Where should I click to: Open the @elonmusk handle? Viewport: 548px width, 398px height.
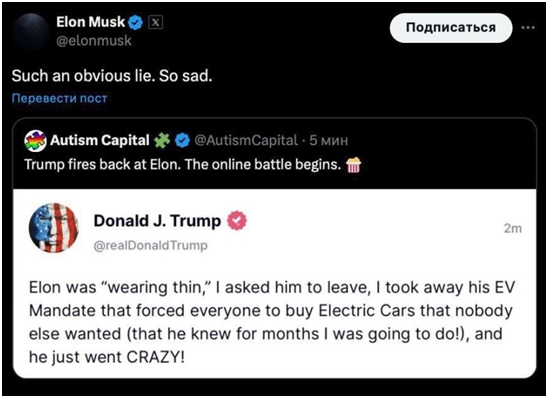(x=94, y=41)
